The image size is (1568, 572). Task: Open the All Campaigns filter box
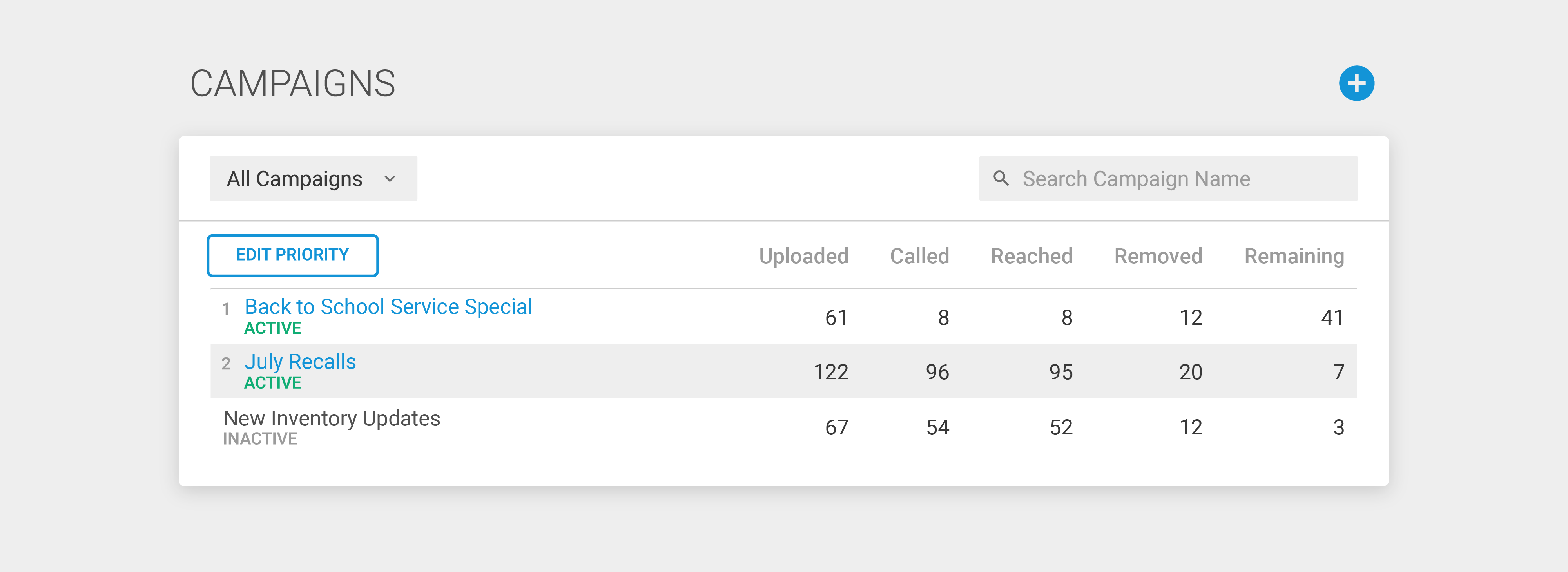[x=314, y=178]
